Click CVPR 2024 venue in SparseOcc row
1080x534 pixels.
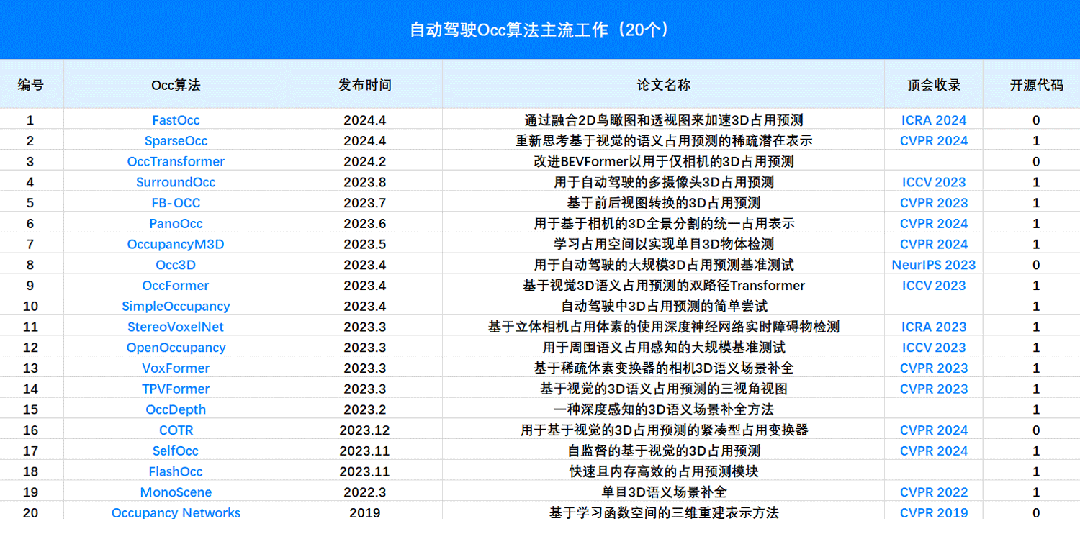(934, 141)
